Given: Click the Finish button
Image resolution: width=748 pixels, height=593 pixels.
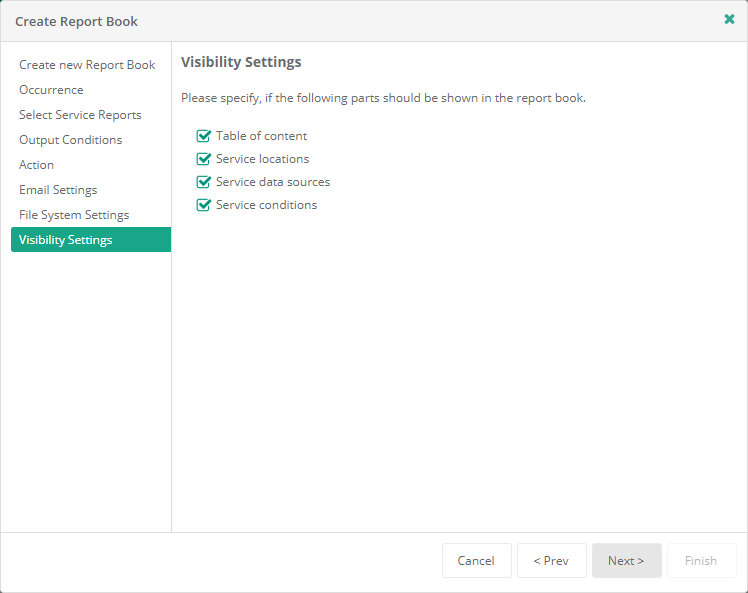Looking at the screenshot, I should pyautogui.click(x=701, y=561).
